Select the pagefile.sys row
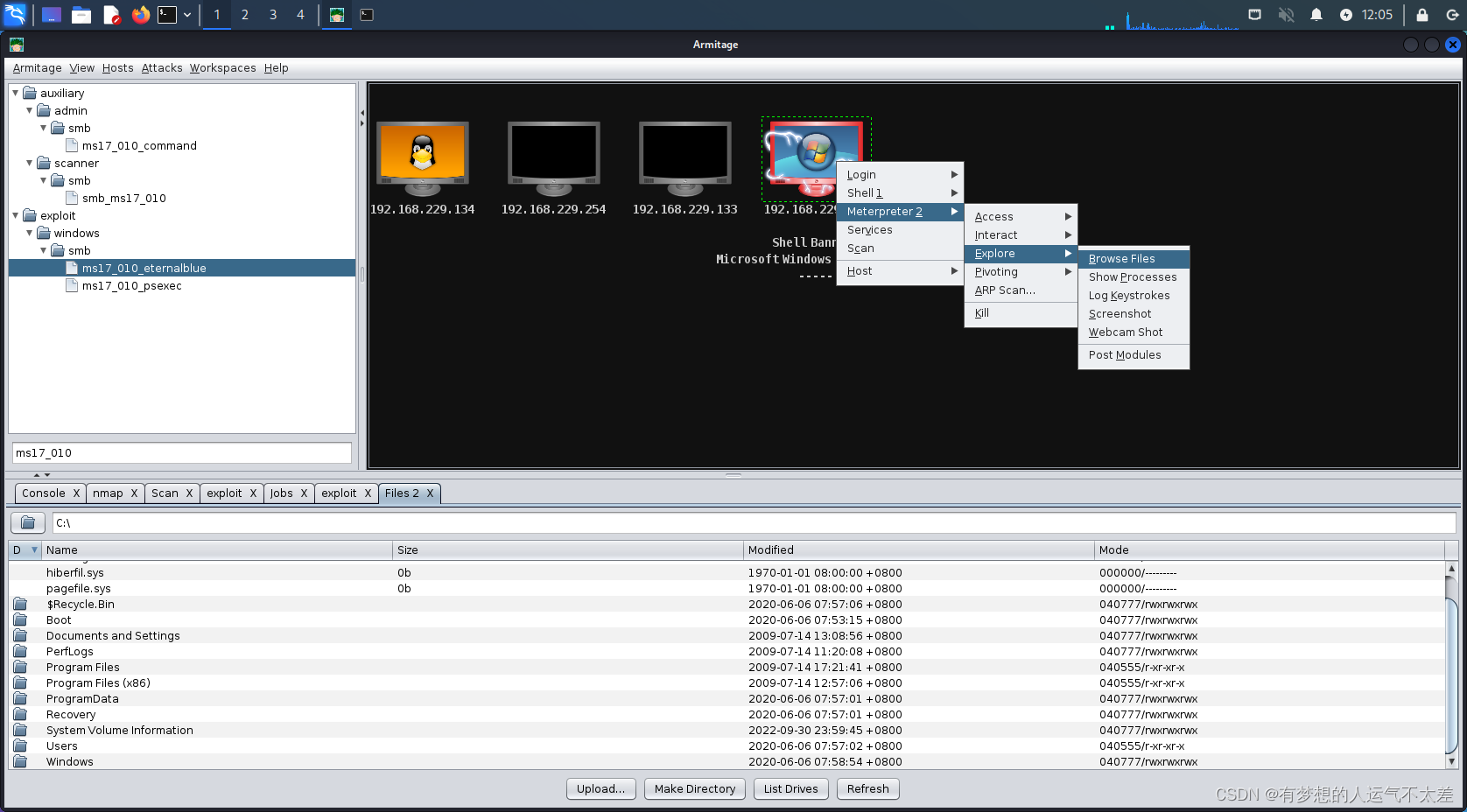Image resolution: width=1467 pixels, height=812 pixels. coord(726,589)
